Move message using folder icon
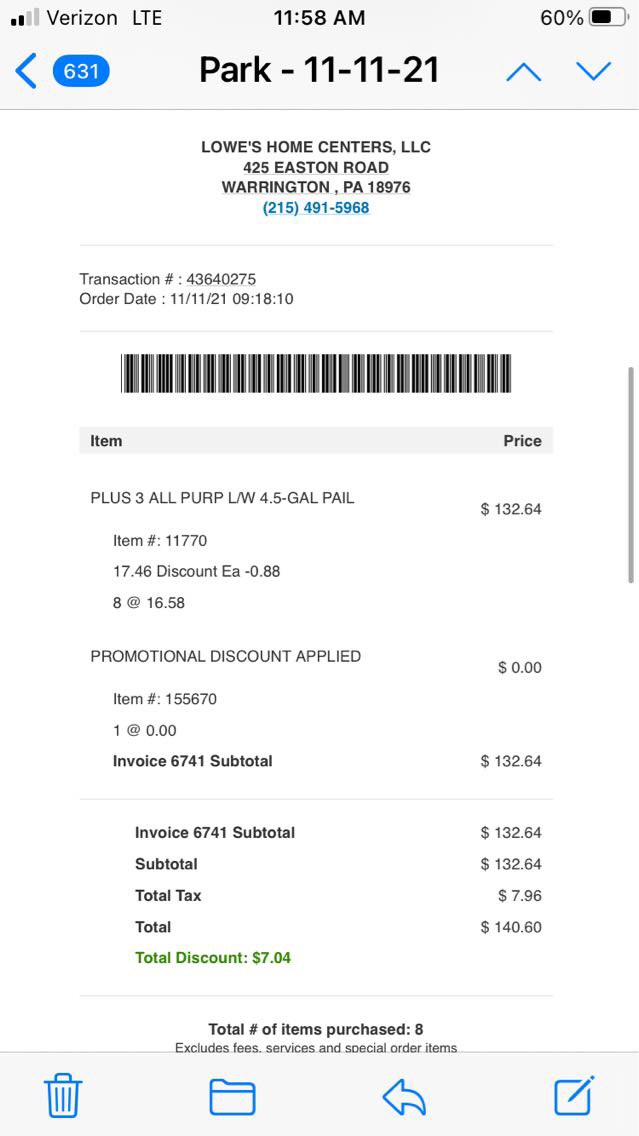The height and width of the screenshot is (1136, 639). click(232, 1096)
